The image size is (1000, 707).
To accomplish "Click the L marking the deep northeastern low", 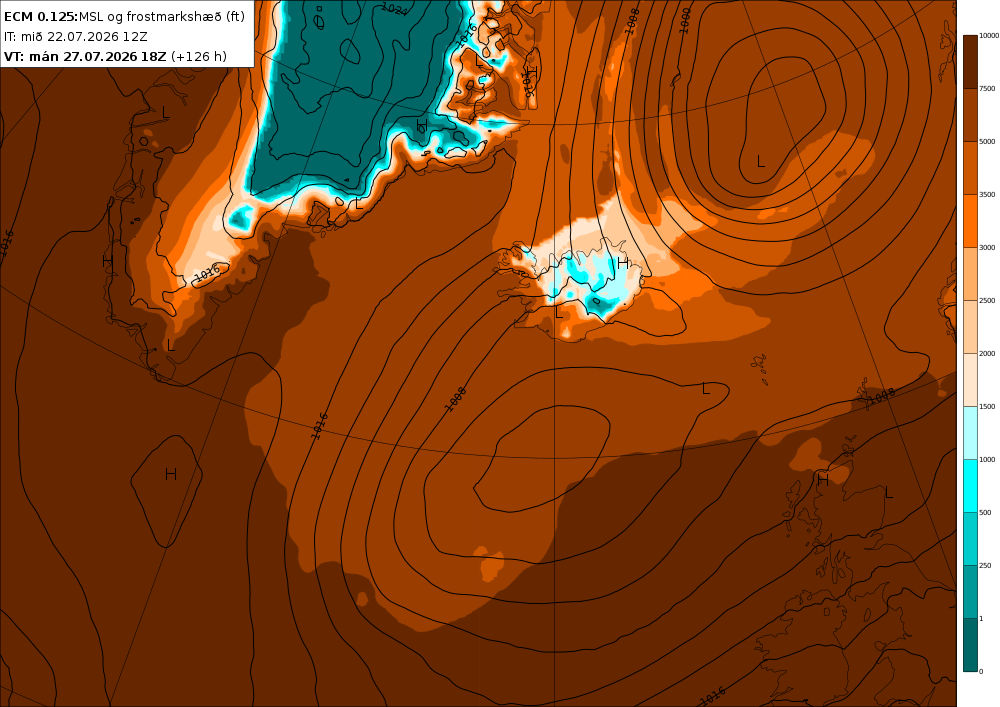I will 760,161.
